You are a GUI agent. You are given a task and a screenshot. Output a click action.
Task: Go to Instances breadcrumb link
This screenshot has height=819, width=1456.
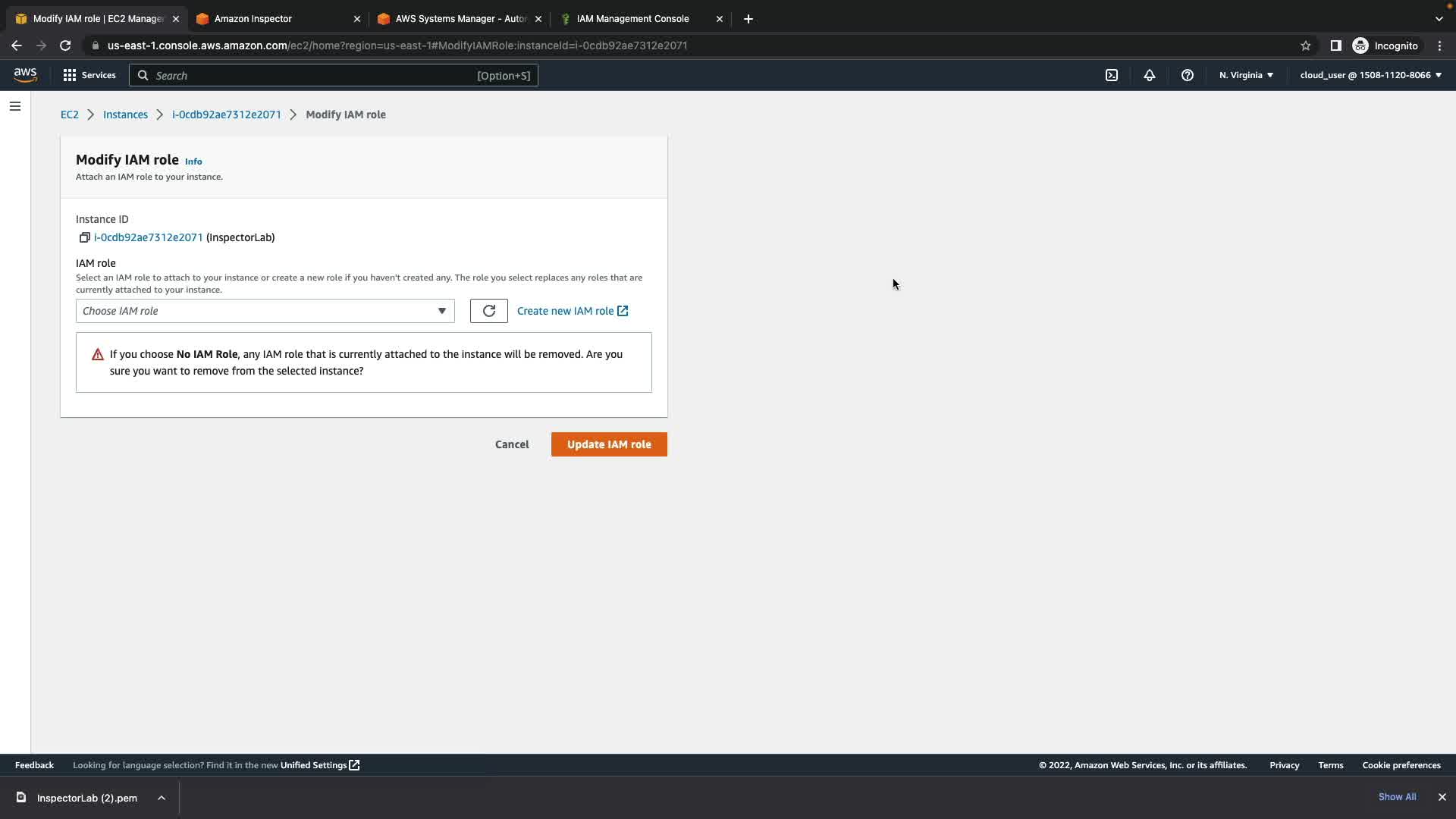(125, 115)
